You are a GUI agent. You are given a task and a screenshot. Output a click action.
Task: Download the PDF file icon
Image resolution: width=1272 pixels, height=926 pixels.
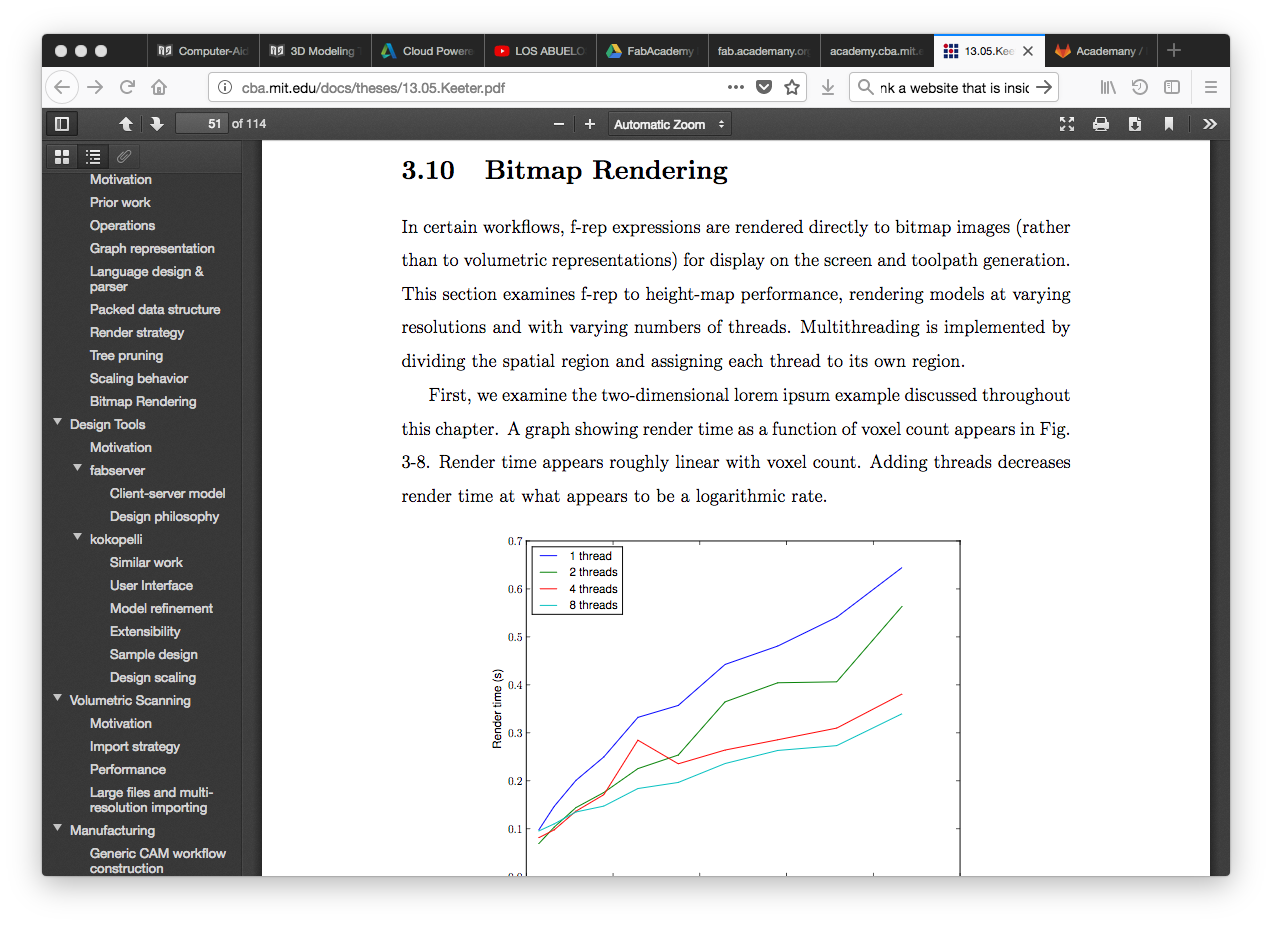1135,124
